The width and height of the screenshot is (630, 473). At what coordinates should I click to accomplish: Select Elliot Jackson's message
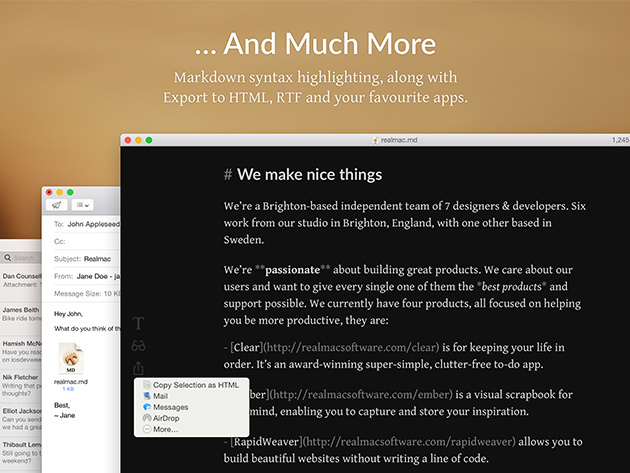coord(21,419)
